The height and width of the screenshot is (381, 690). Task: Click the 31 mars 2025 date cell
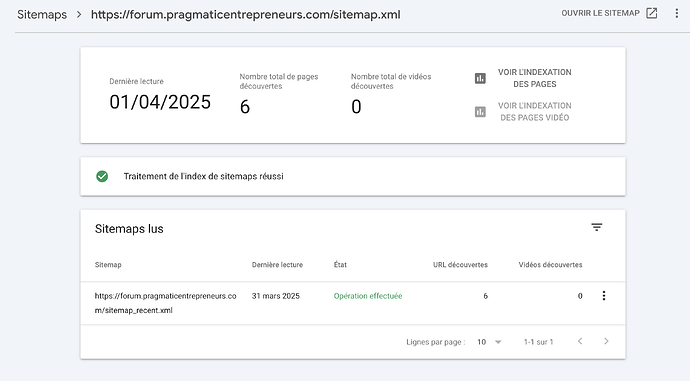(275, 296)
